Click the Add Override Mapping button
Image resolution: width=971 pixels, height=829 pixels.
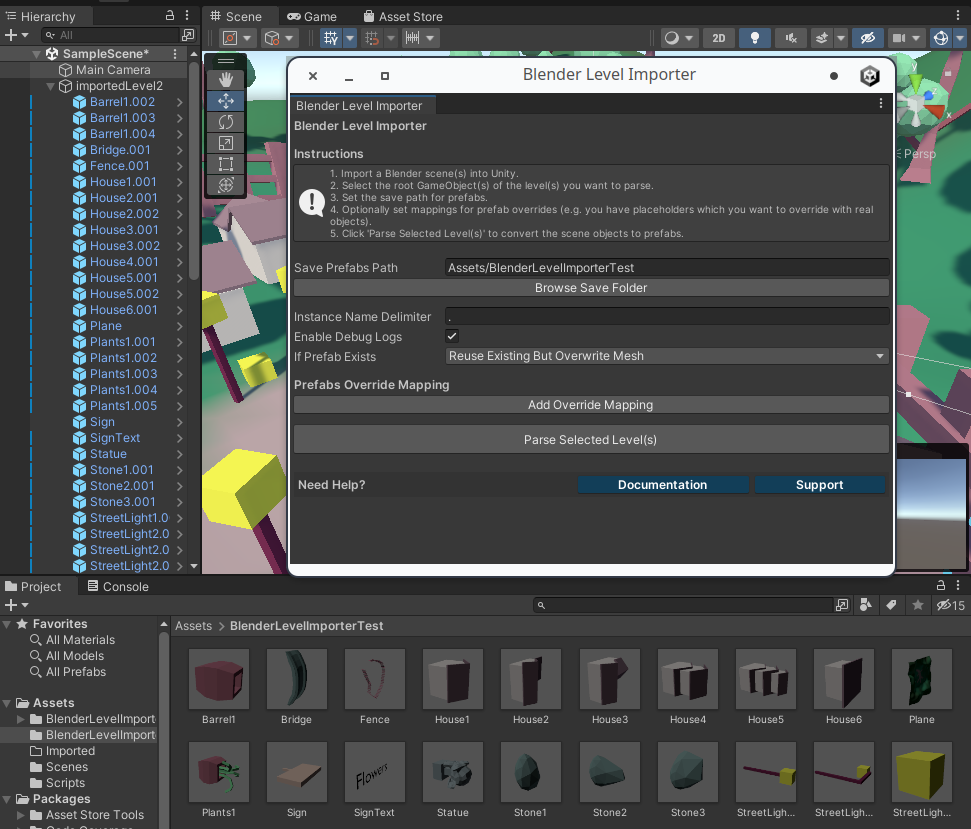591,405
